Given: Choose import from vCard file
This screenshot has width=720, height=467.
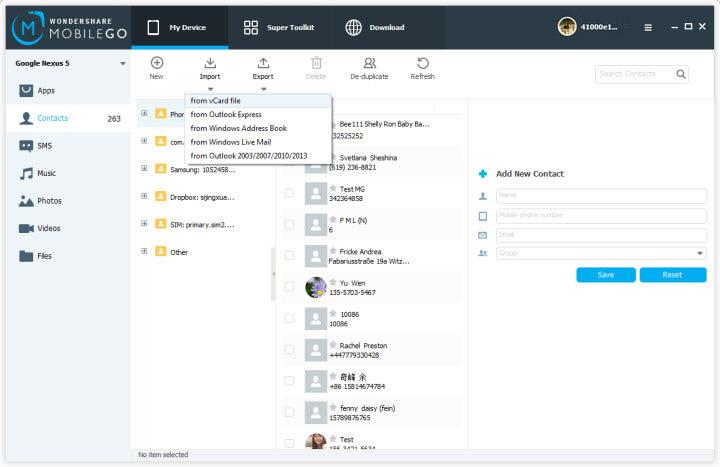Looking at the screenshot, I should (258, 101).
